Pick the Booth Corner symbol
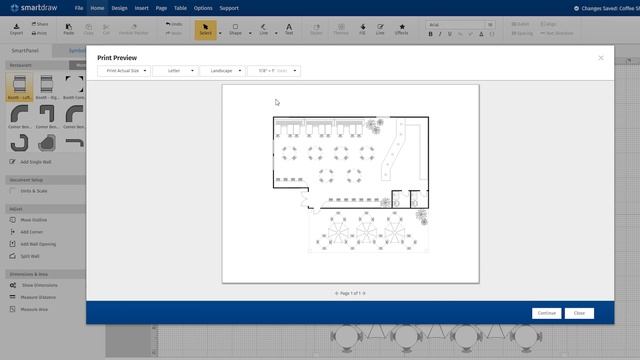The width and height of the screenshot is (640, 360). point(74,87)
